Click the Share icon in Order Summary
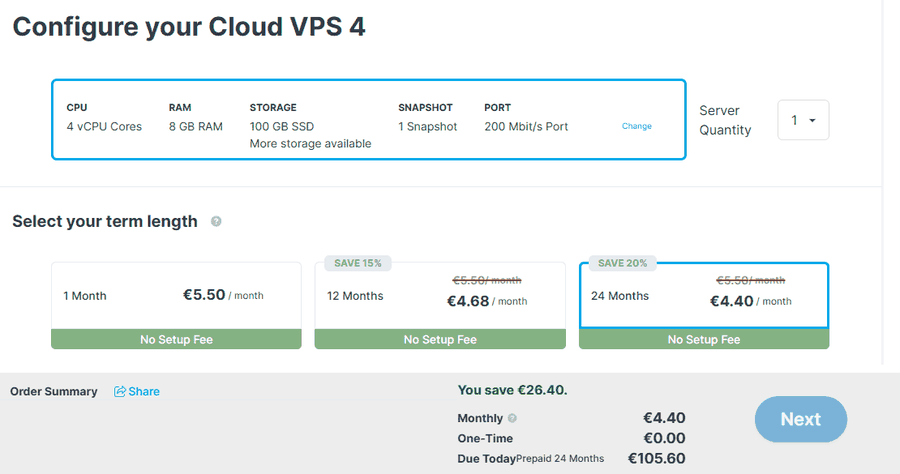 tap(119, 391)
